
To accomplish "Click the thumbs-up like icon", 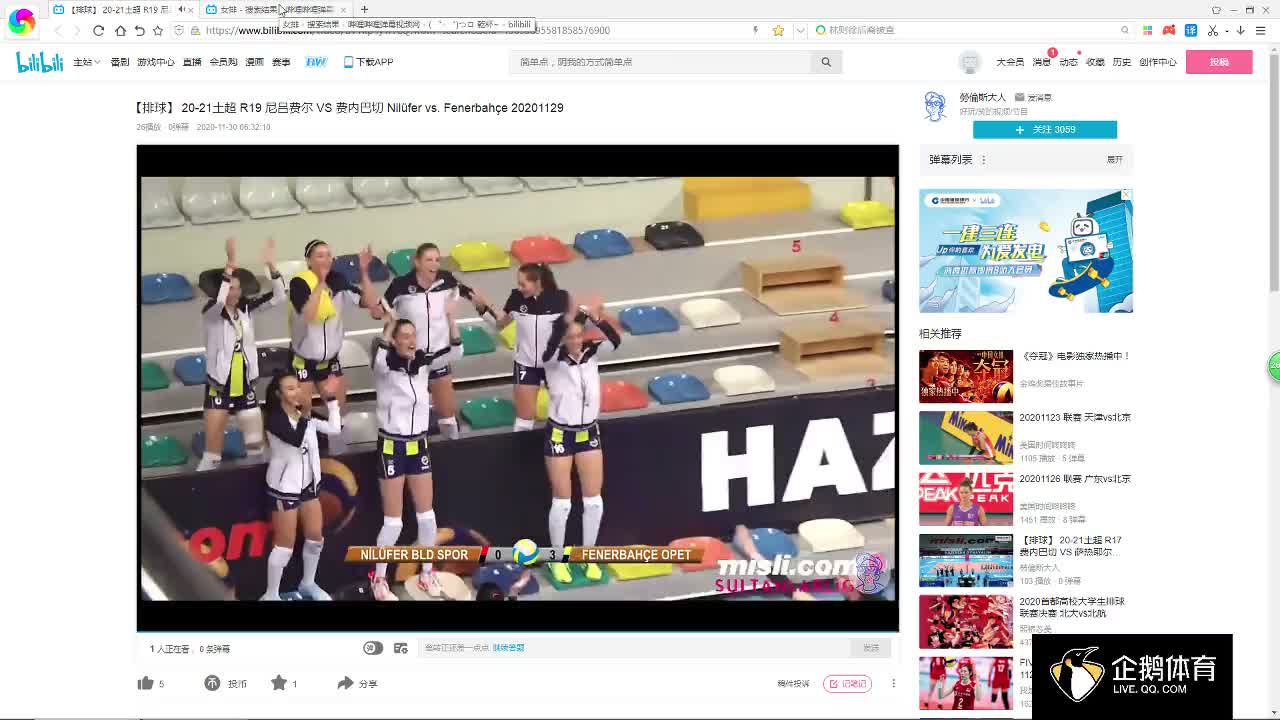I will click(x=146, y=683).
